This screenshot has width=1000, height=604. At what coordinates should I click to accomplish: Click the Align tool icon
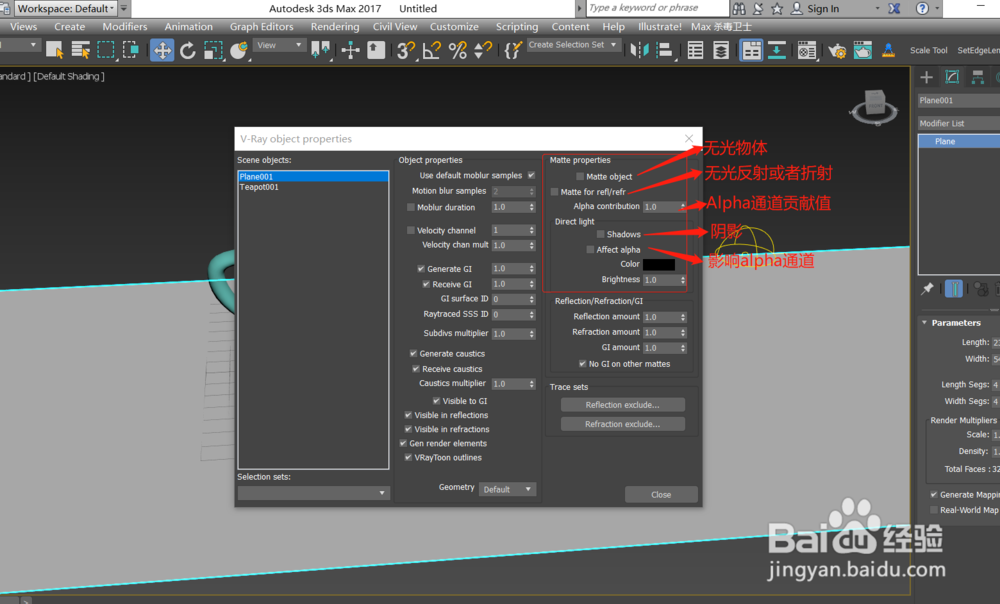(665, 50)
